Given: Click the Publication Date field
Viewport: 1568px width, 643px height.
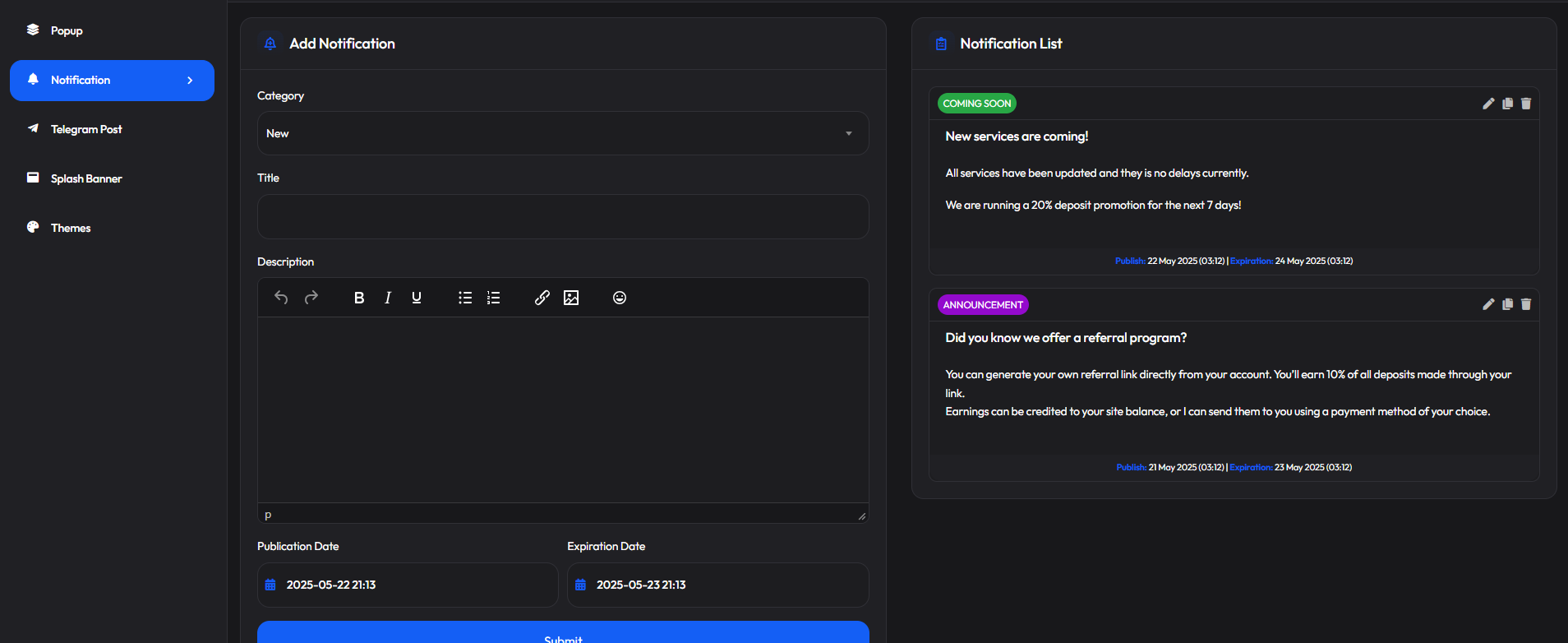Looking at the screenshot, I should 408,585.
